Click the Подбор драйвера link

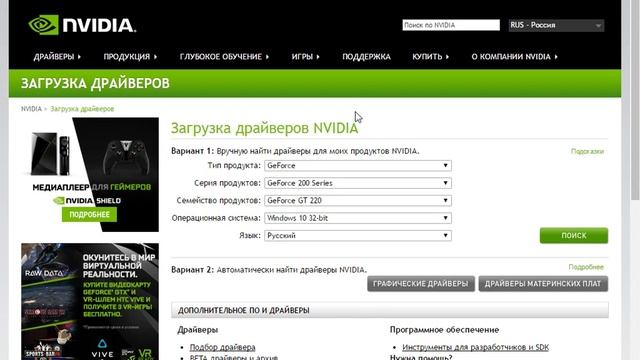click(x=222, y=347)
